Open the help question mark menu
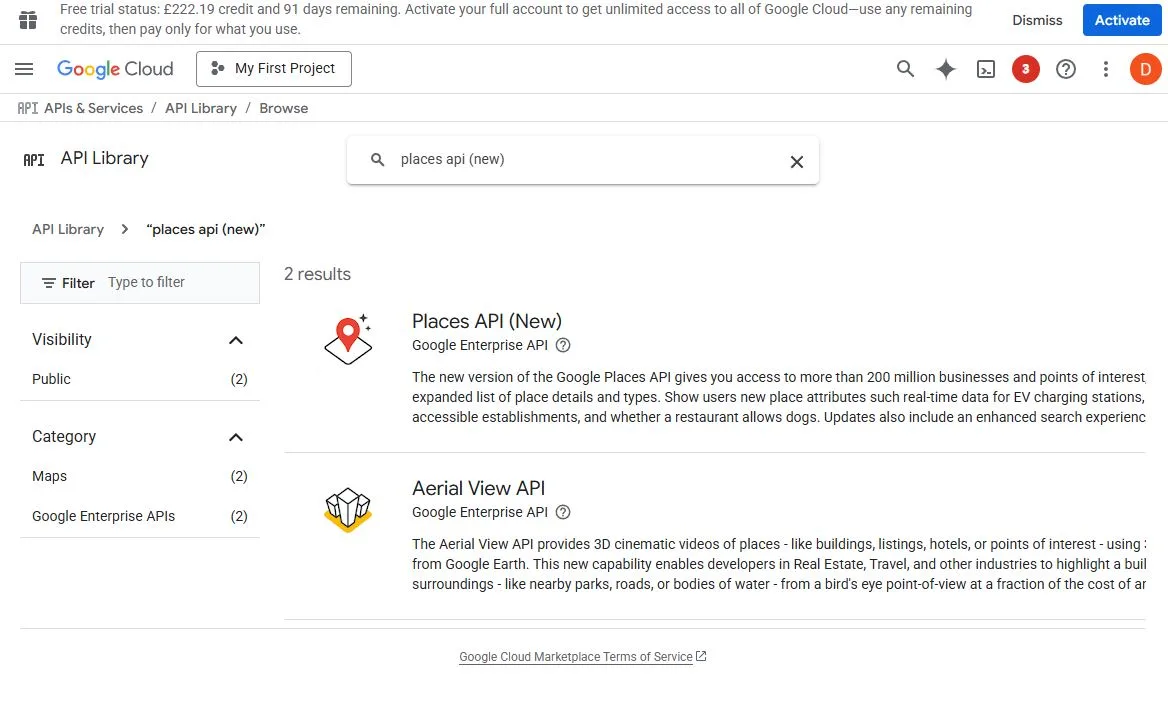 pyautogui.click(x=1066, y=69)
